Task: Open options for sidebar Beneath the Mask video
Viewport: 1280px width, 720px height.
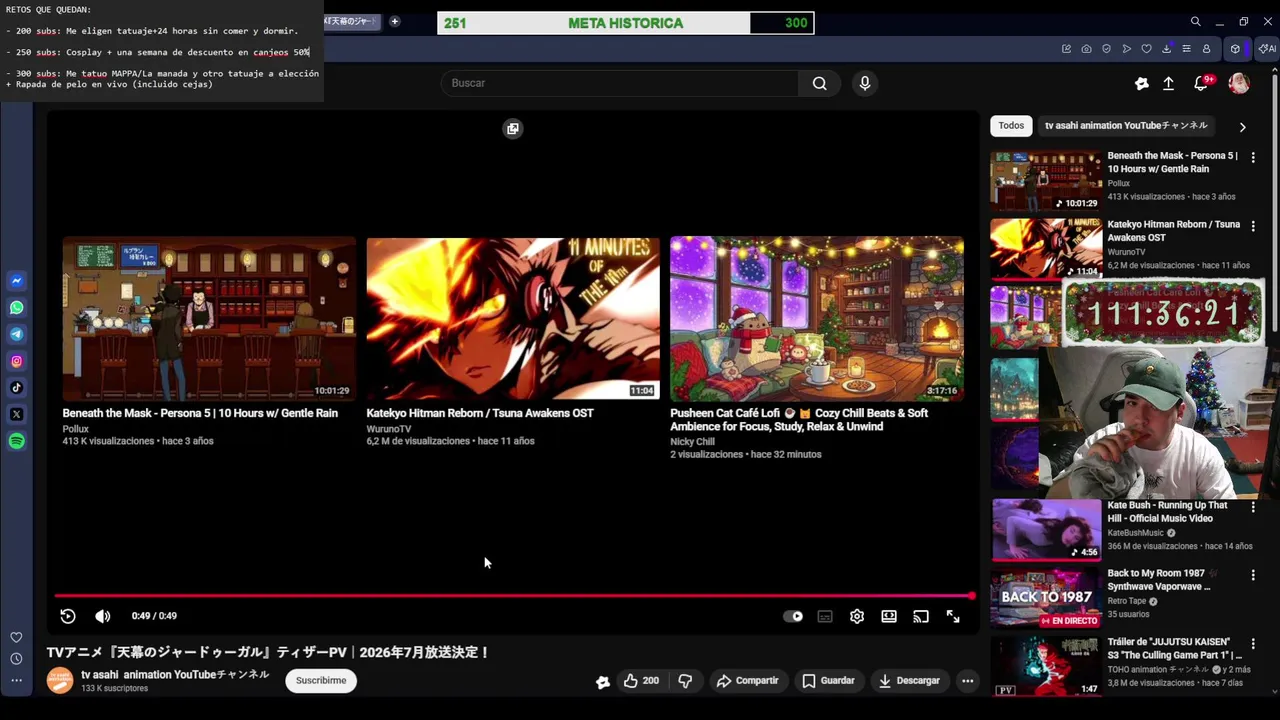Action: pyautogui.click(x=1252, y=157)
